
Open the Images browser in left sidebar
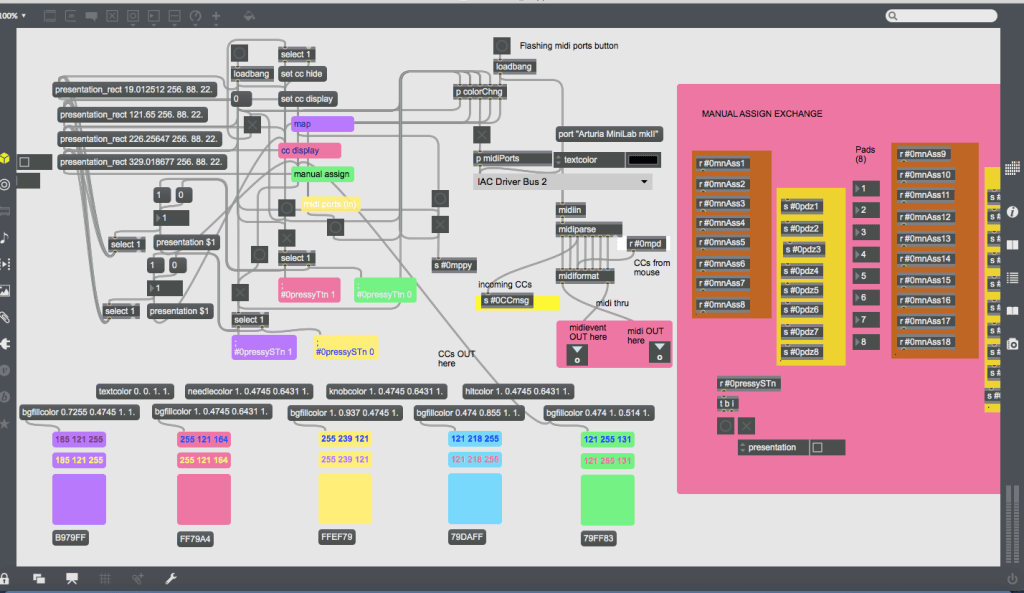coord(5,291)
